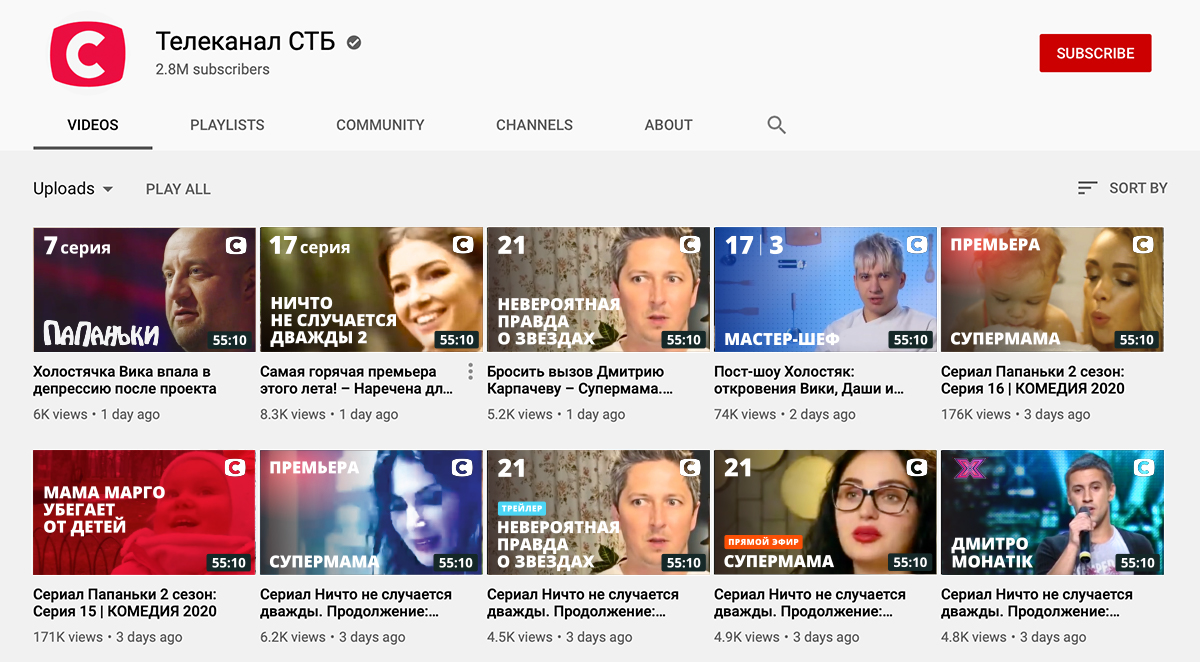Go to the Channels tab

[x=534, y=125]
